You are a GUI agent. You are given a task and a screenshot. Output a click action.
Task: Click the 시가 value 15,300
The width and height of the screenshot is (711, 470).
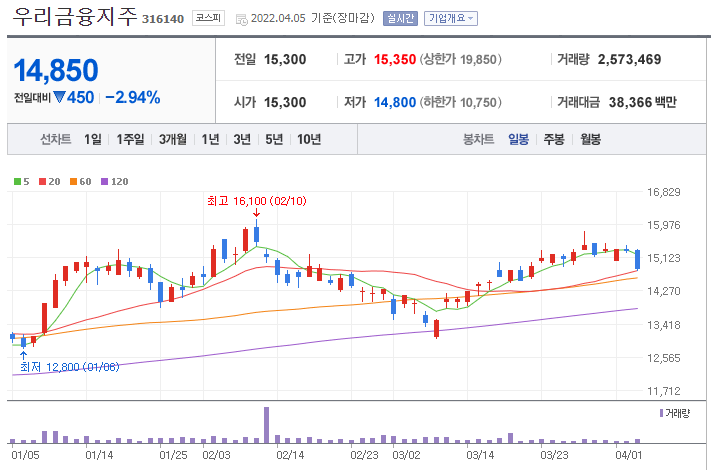[x=285, y=102]
